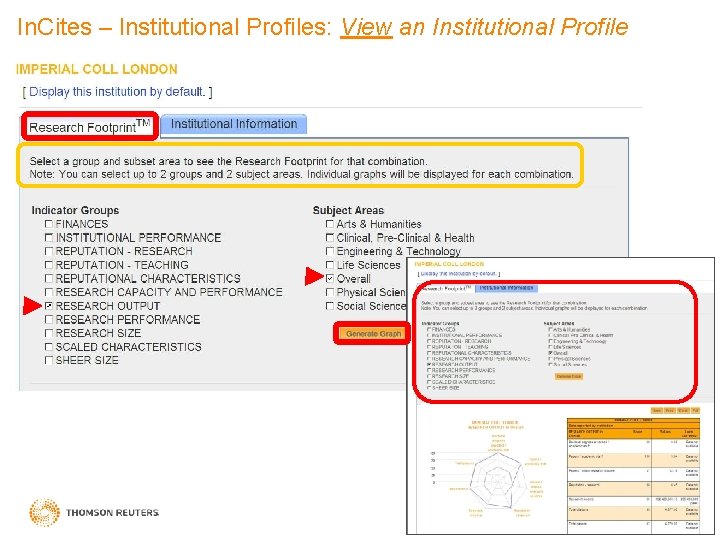720x540 pixels.
Task: Tick the FINANCES checkbox
Action: (x=49, y=224)
